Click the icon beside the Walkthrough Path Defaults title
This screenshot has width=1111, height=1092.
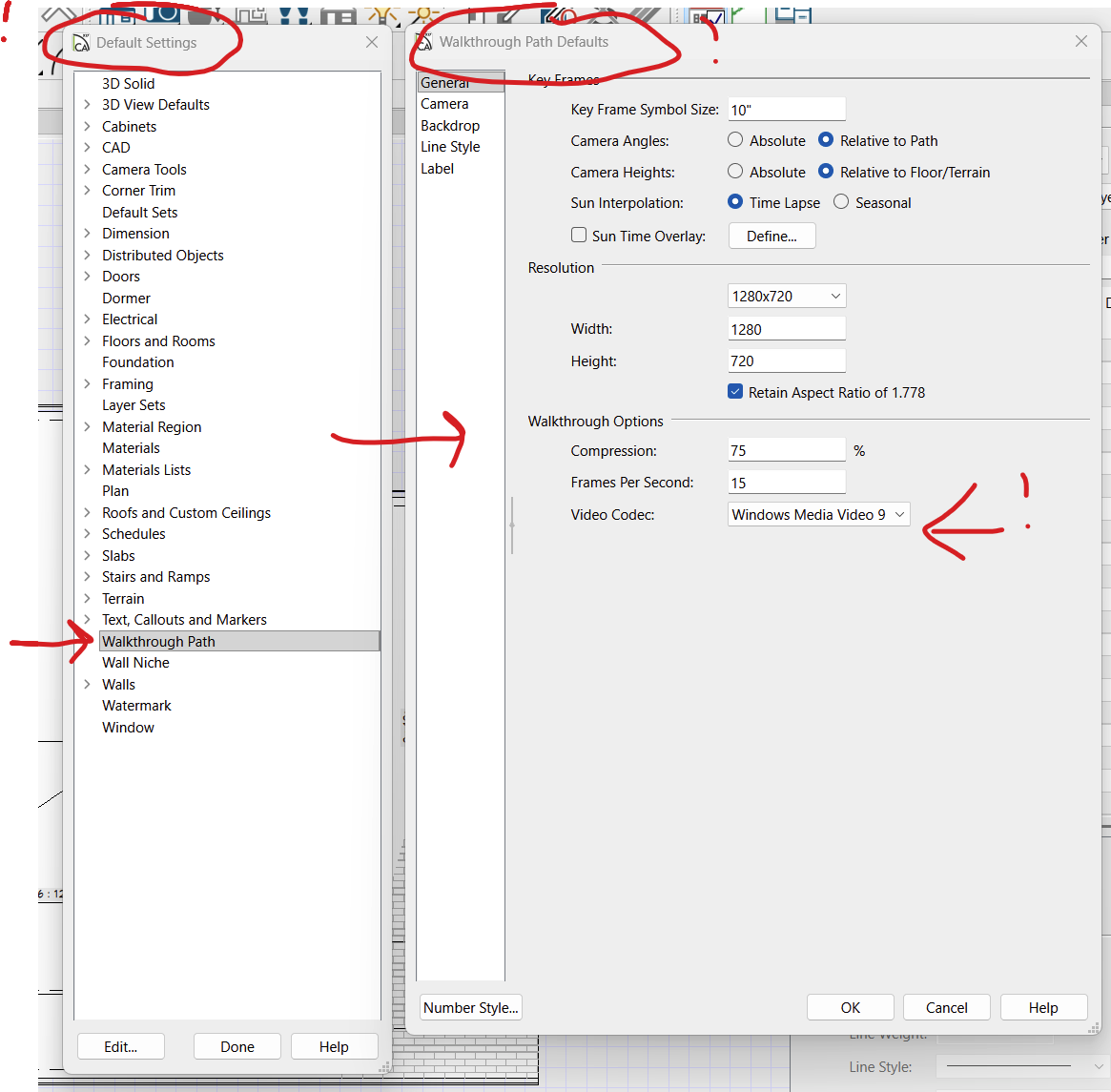coord(424,42)
